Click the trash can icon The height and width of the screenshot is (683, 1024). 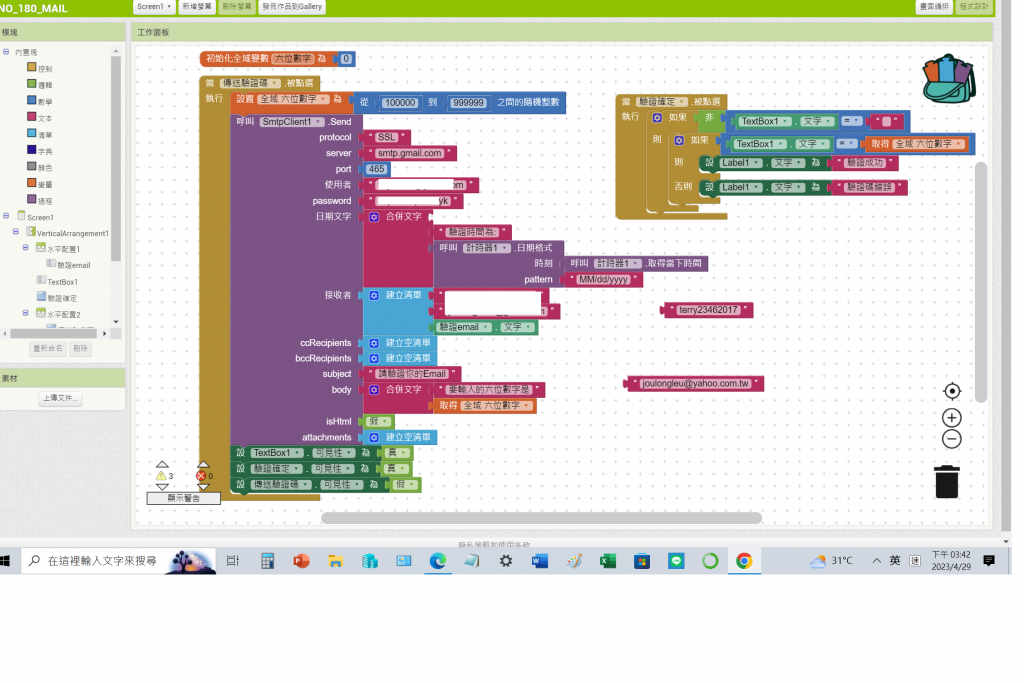pyautogui.click(x=946, y=481)
